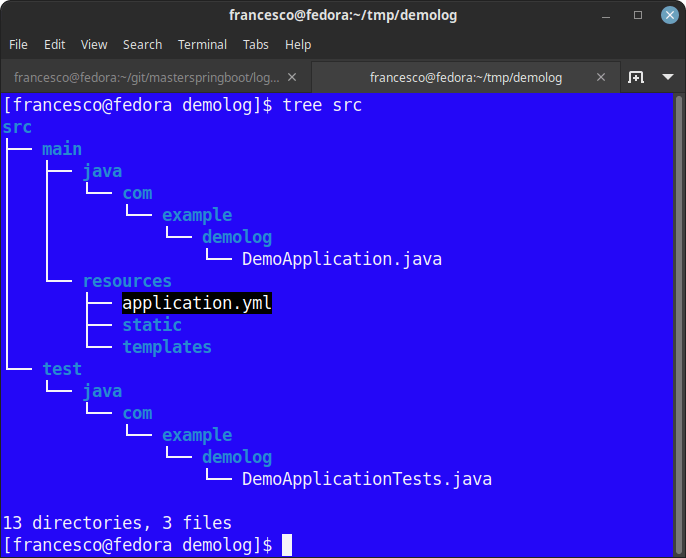Click the 'java' folder under main

pyautogui.click(x=102, y=171)
